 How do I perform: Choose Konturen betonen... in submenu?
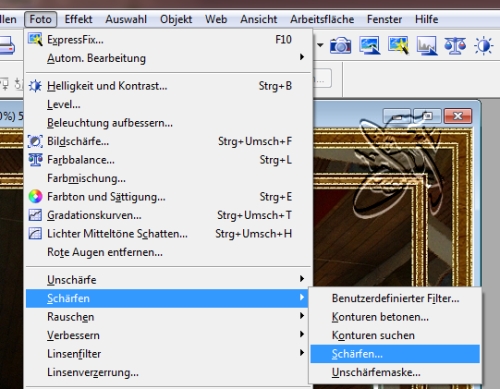tap(395, 317)
